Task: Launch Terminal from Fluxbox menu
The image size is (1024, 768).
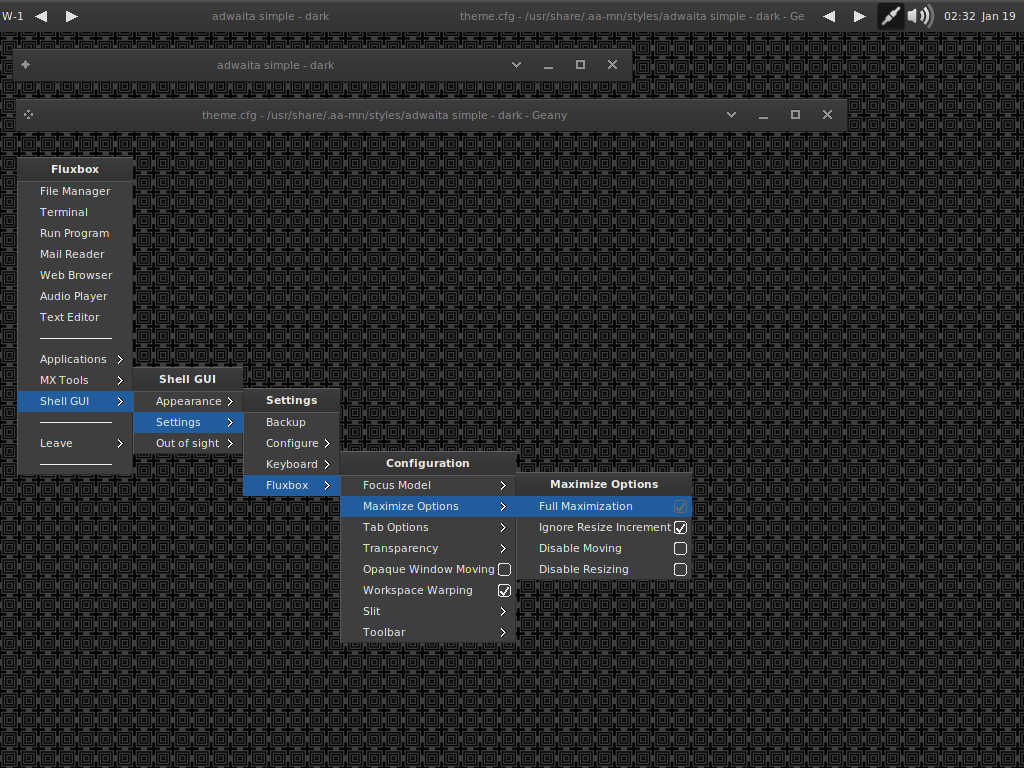Action: [x=76, y=212]
